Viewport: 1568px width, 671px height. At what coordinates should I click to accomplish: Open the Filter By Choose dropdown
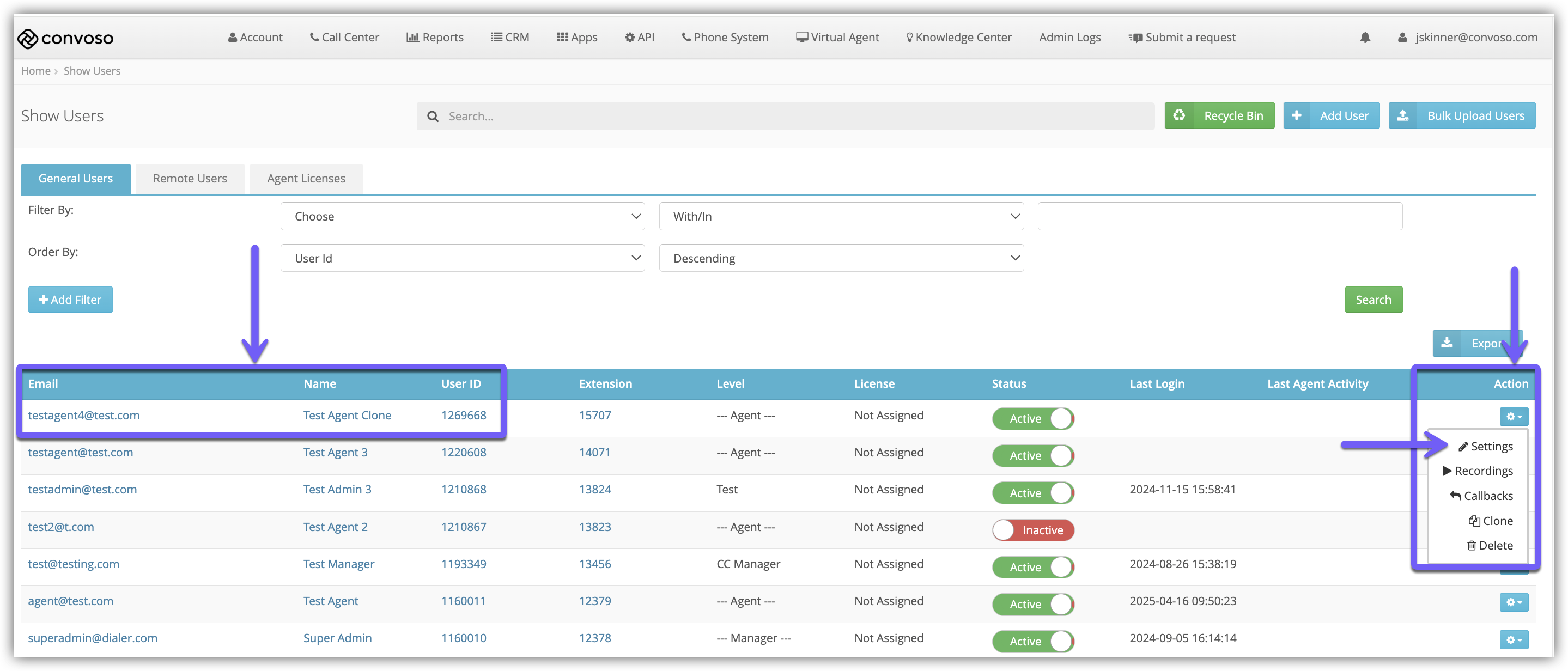point(462,217)
